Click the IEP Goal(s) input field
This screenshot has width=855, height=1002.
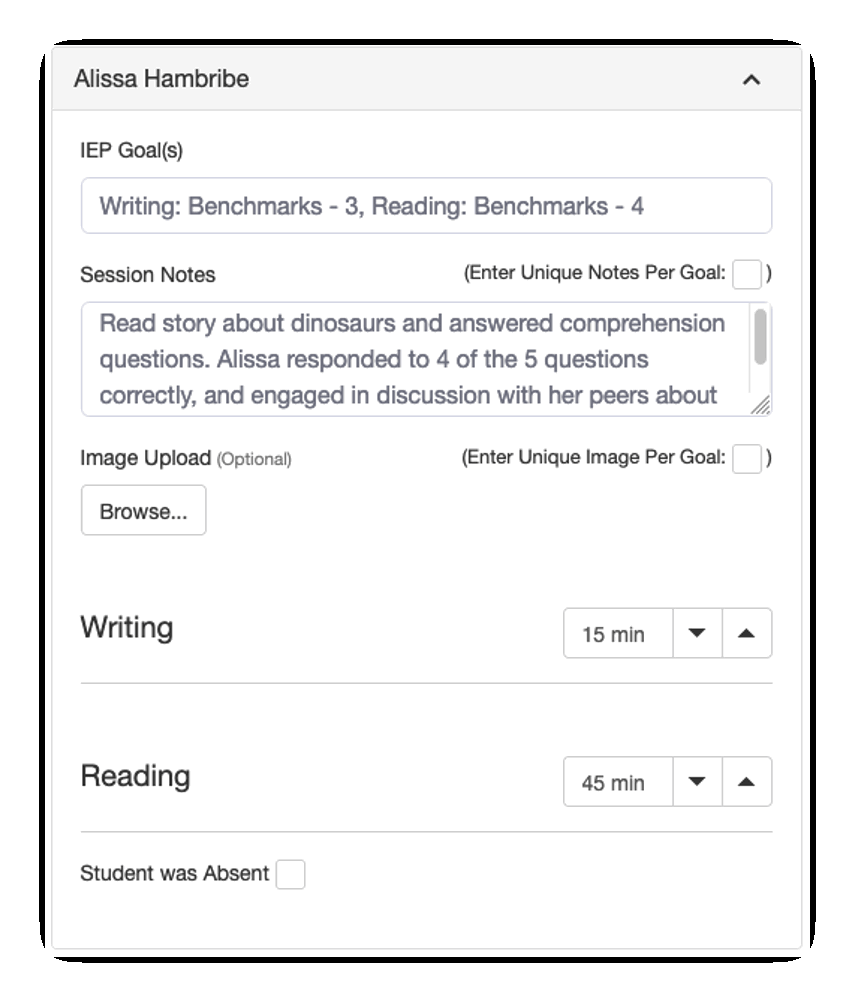click(x=426, y=206)
